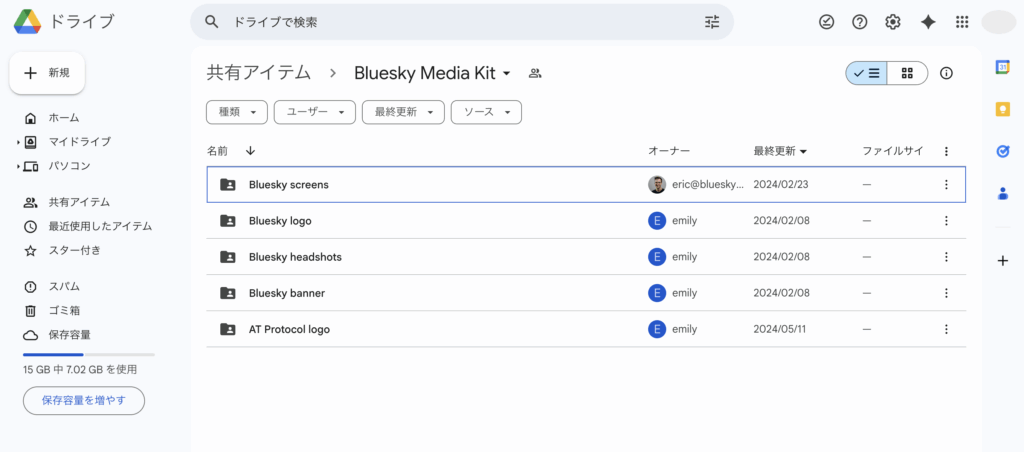
Task: Open more actions for Bluesky headshots
Action: click(x=946, y=257)
